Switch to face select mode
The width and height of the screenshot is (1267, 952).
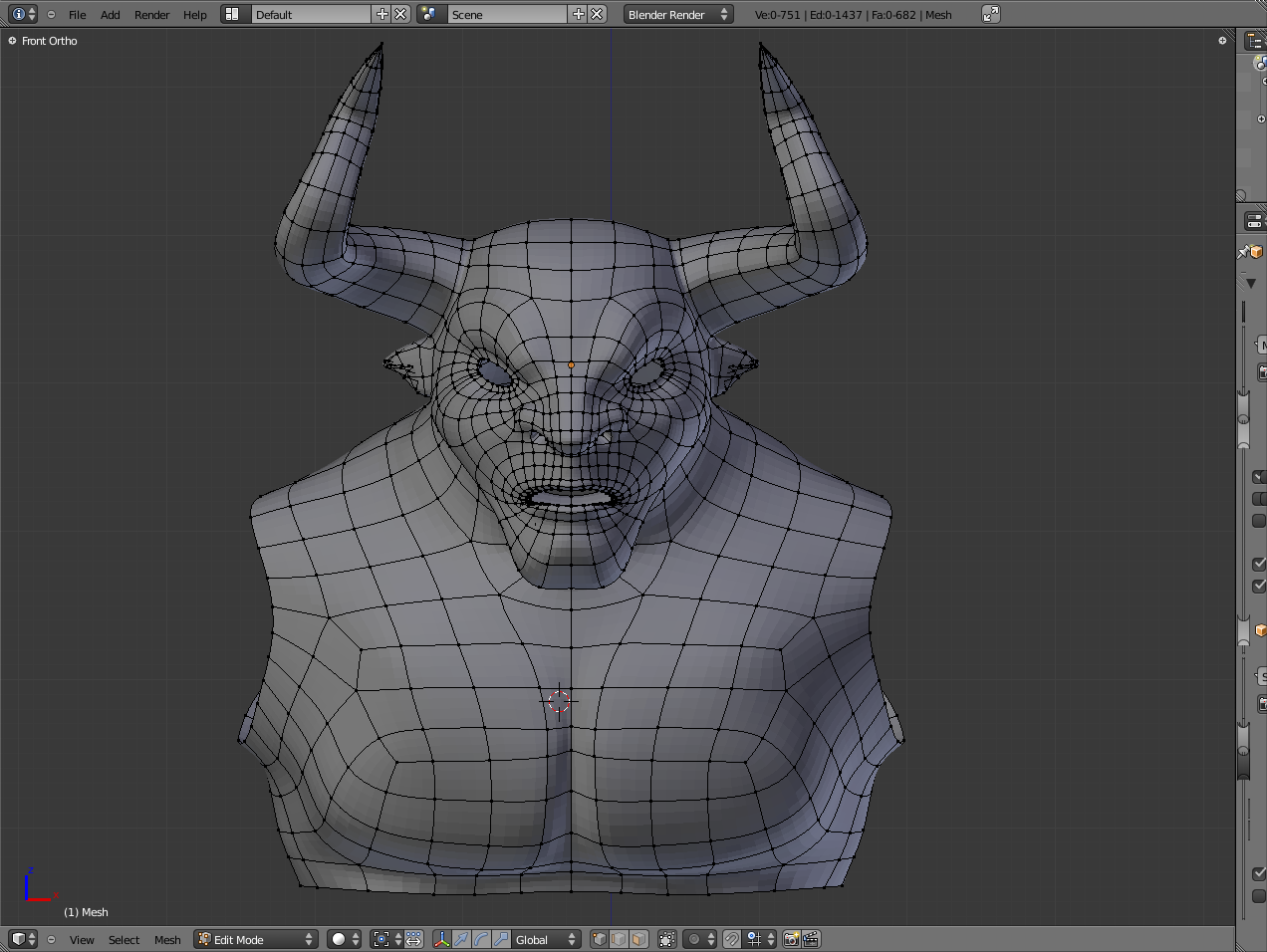click(638, 939)
